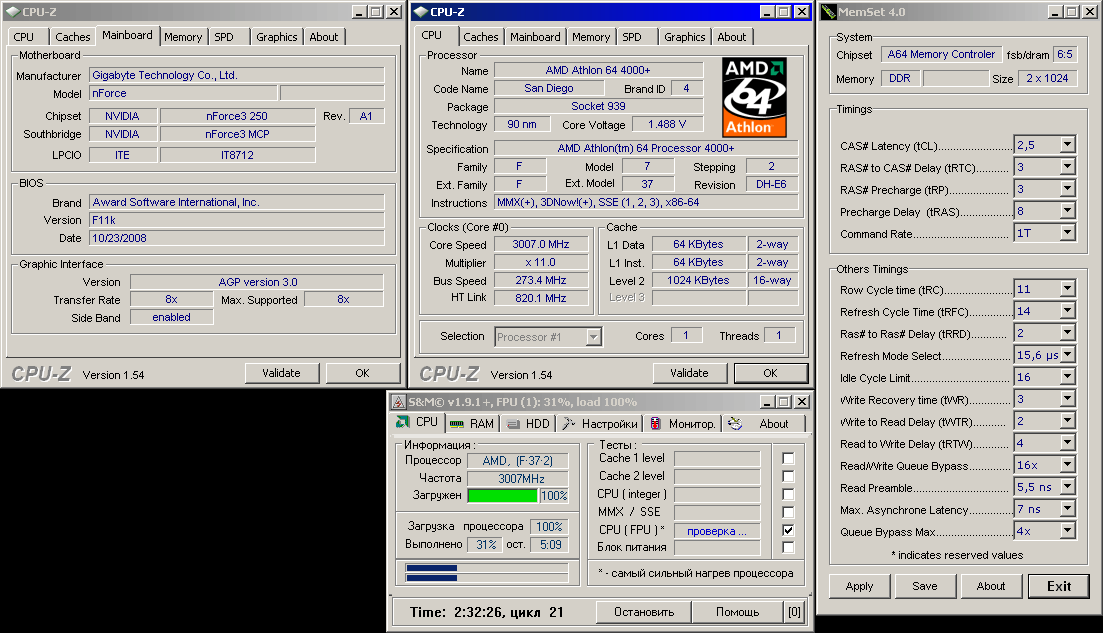Viewport: 1103px width, 633px height.
Task: Click Exit in MemSet
Action: (x=1059, y=586)
